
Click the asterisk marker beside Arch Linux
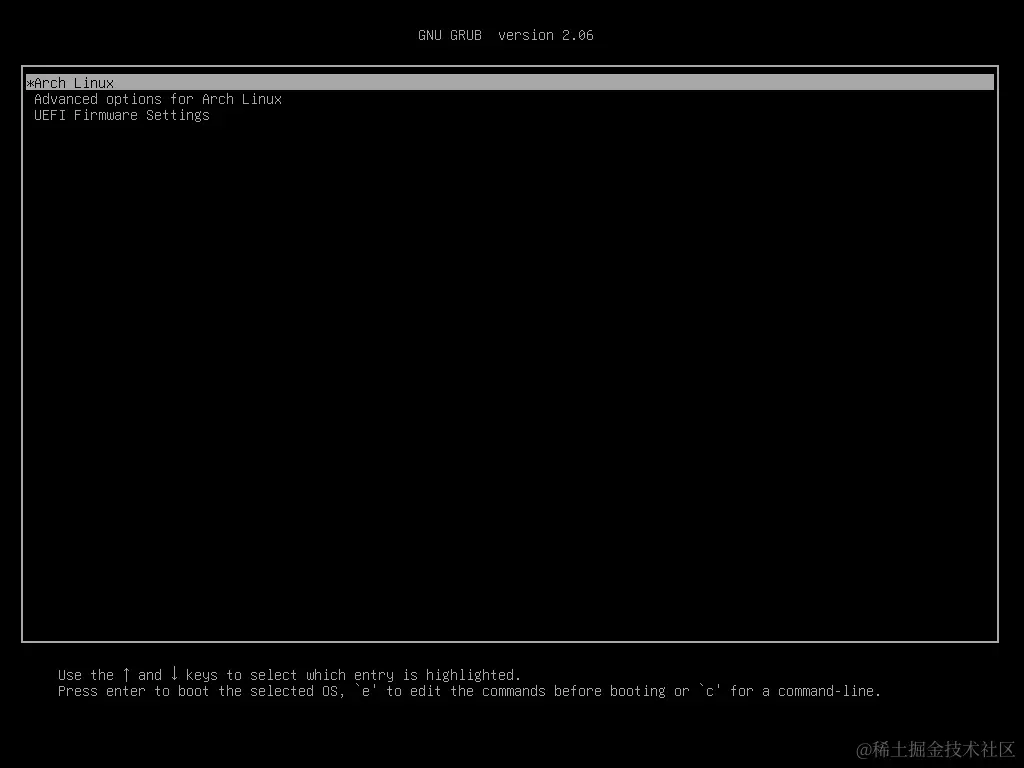(30, 82)
